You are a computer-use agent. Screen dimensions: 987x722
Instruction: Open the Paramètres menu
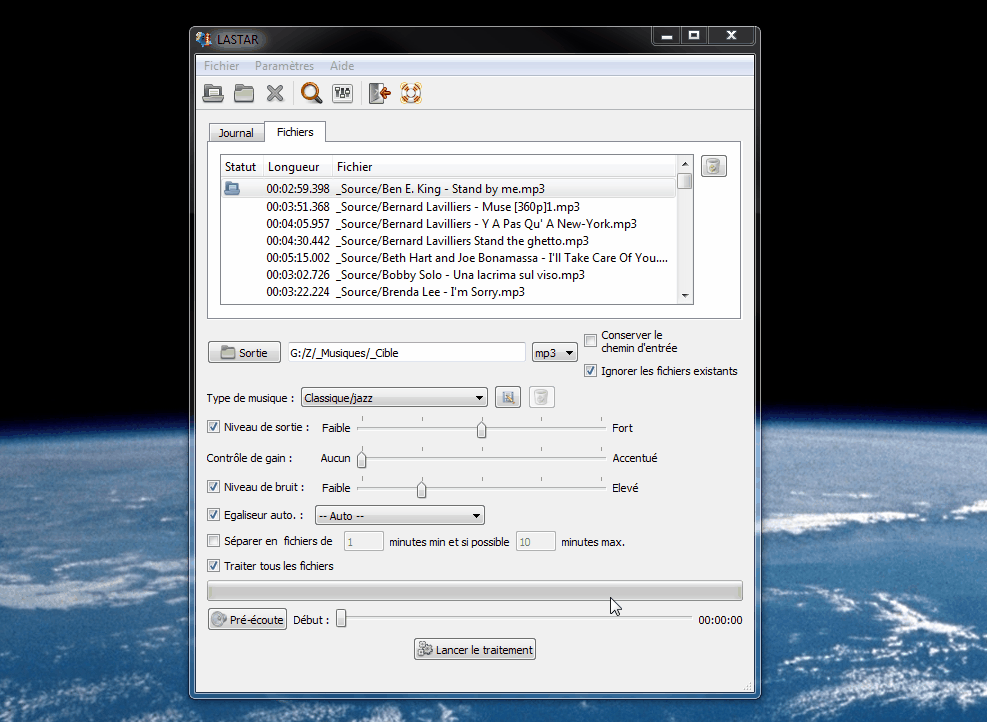coord(285,65)
